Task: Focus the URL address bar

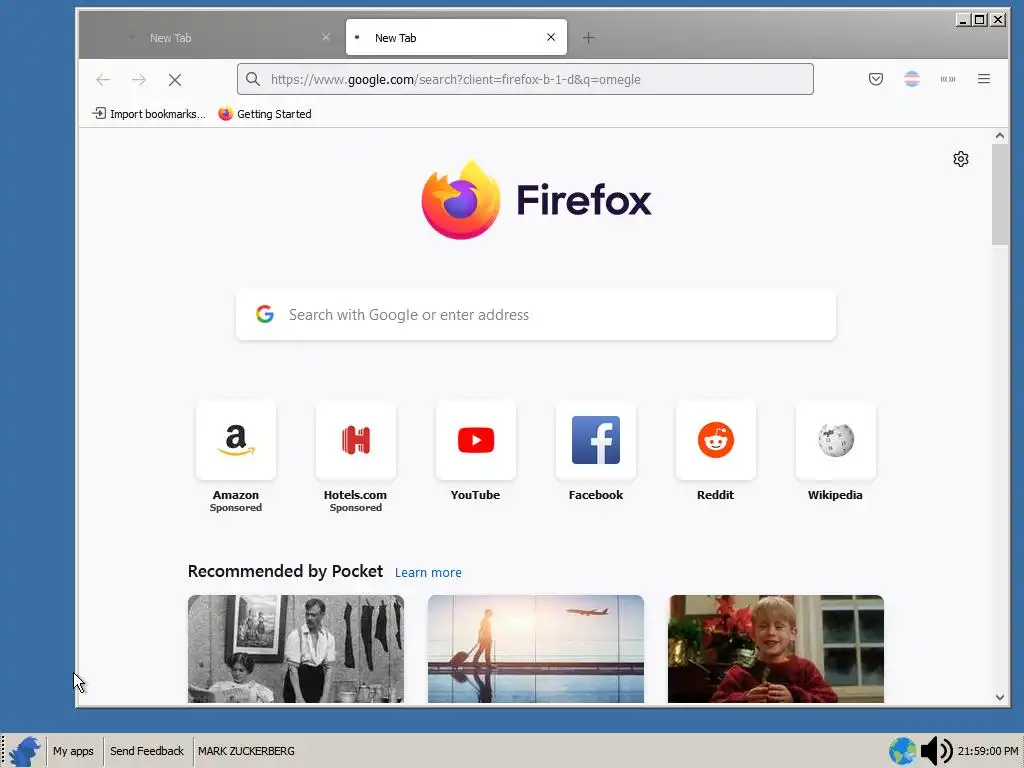Action: [526, 79]
